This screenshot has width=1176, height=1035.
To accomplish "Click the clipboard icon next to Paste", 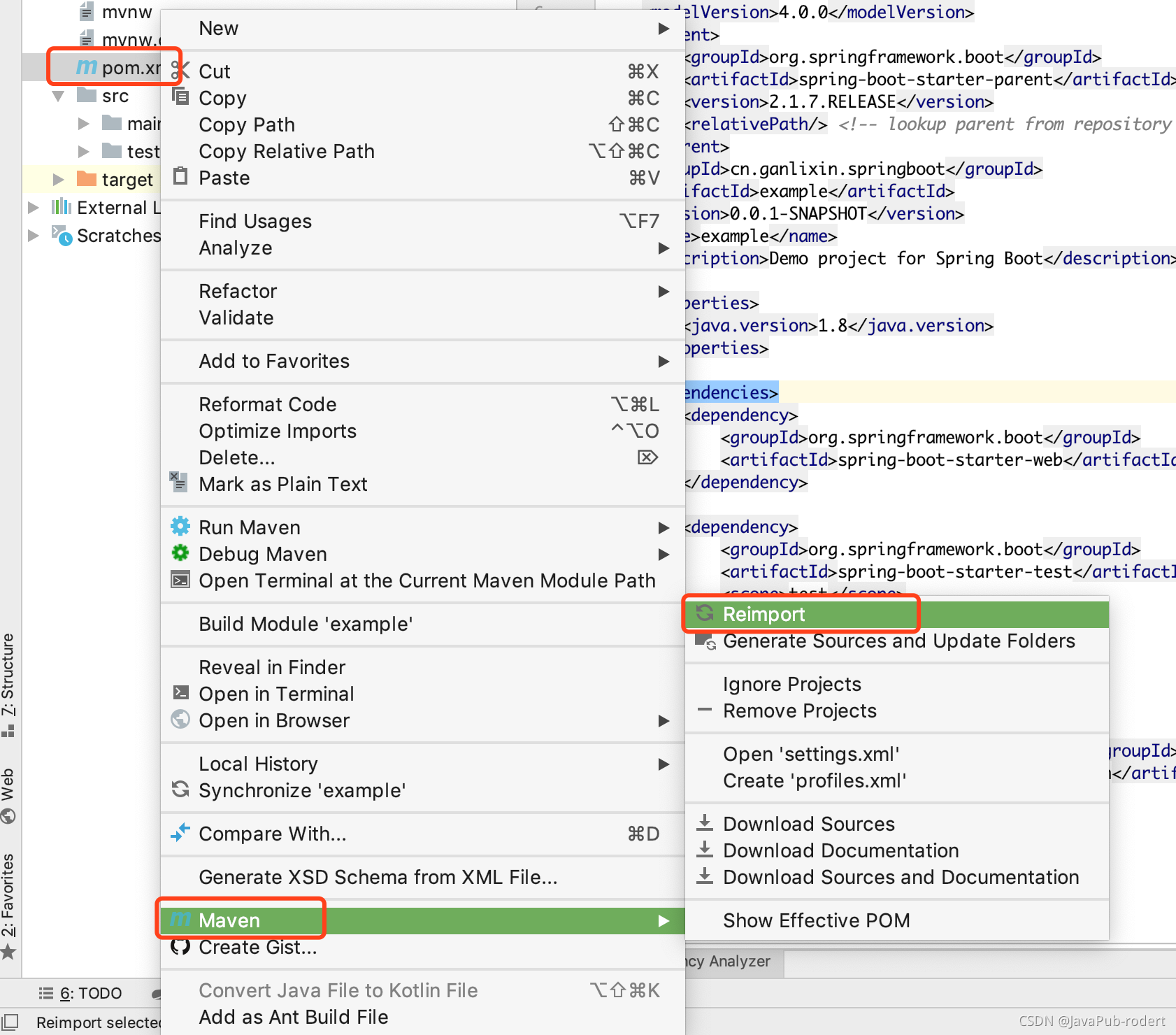I will (180, 177).
